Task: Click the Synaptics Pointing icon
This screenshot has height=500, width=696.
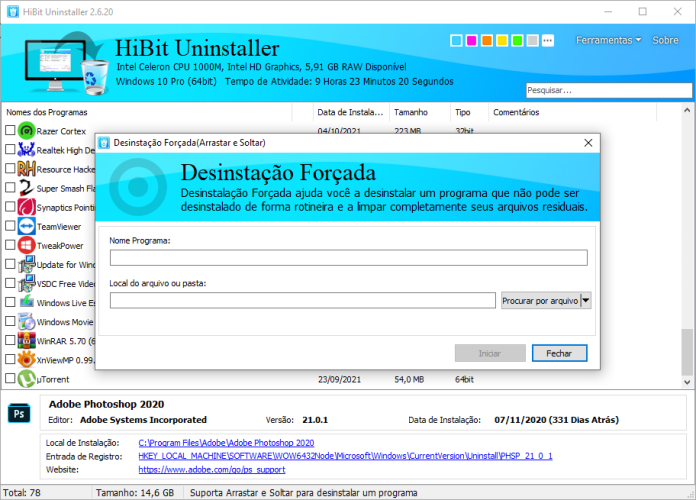Action: click(27, 207)
